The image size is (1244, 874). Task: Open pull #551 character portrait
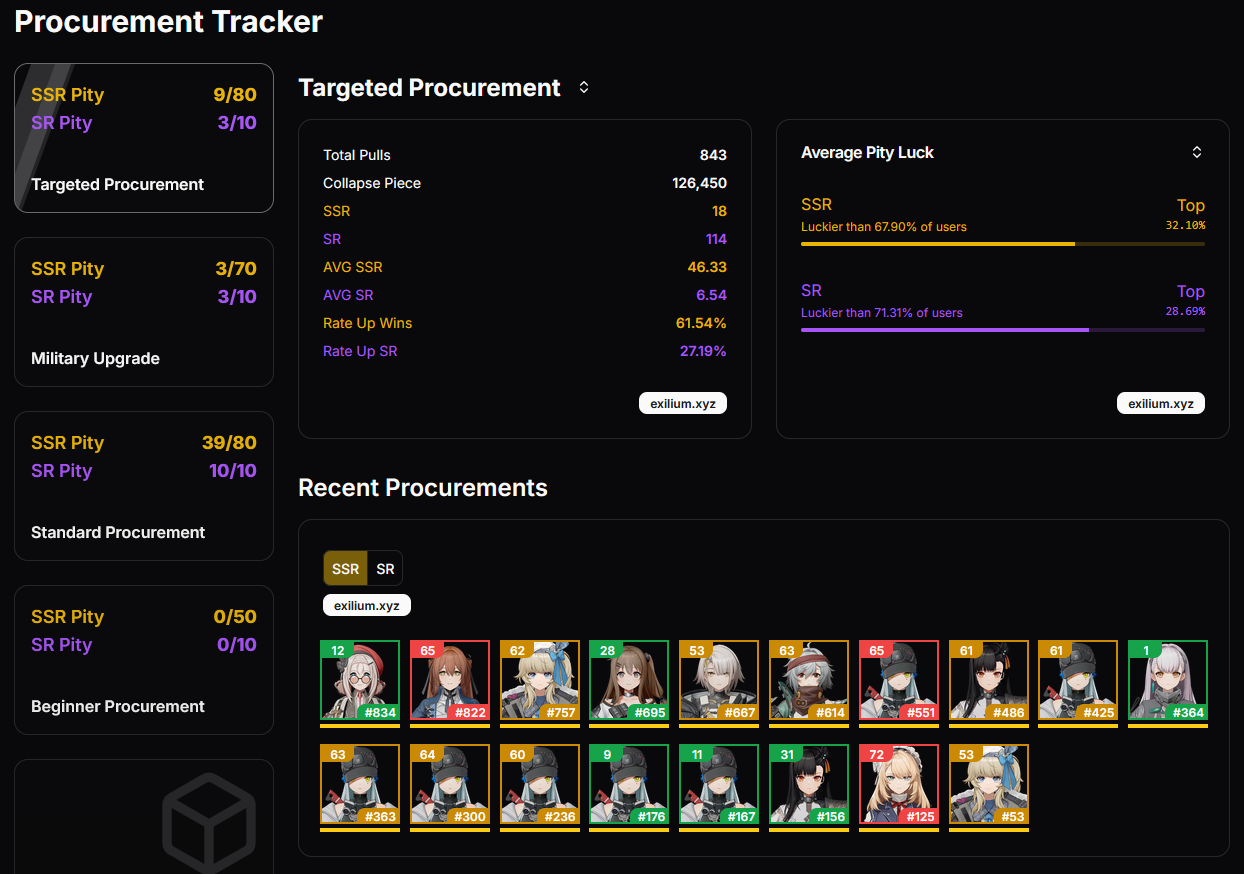[x=899, y=680]
